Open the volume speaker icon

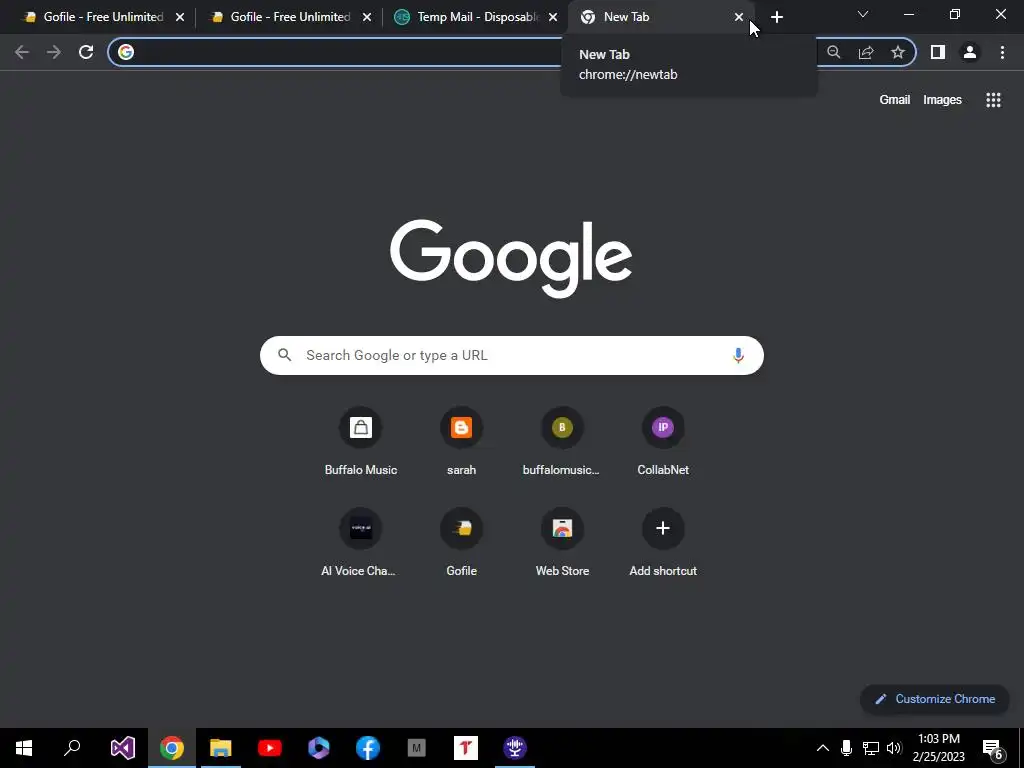coord(894,748)
